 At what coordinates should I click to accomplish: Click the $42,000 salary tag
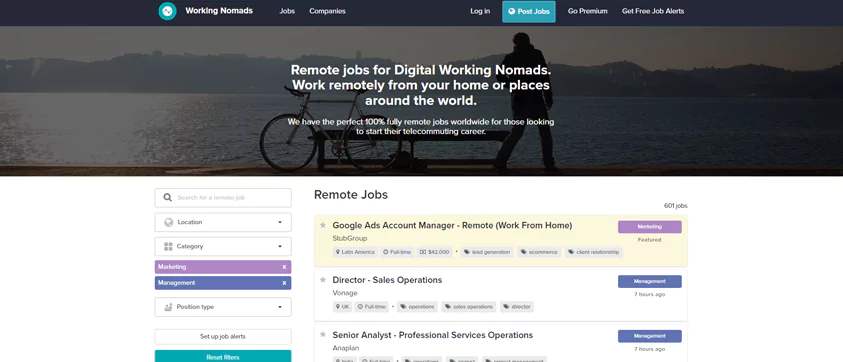point(434,252)
